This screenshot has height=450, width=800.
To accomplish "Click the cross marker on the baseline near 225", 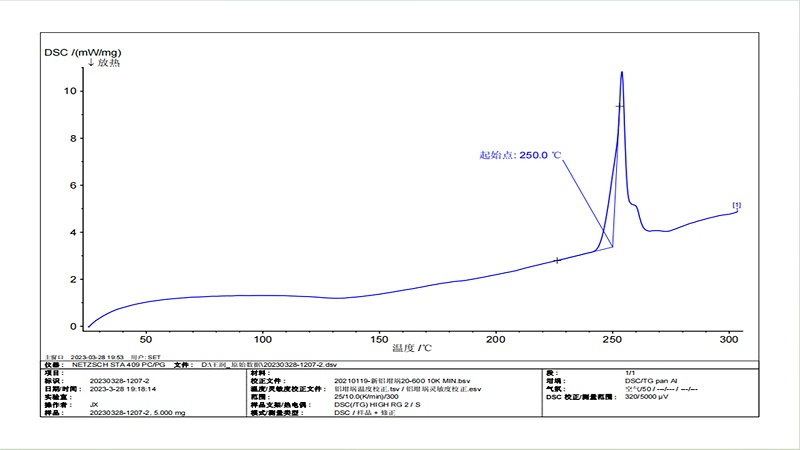I will point(557,260).
